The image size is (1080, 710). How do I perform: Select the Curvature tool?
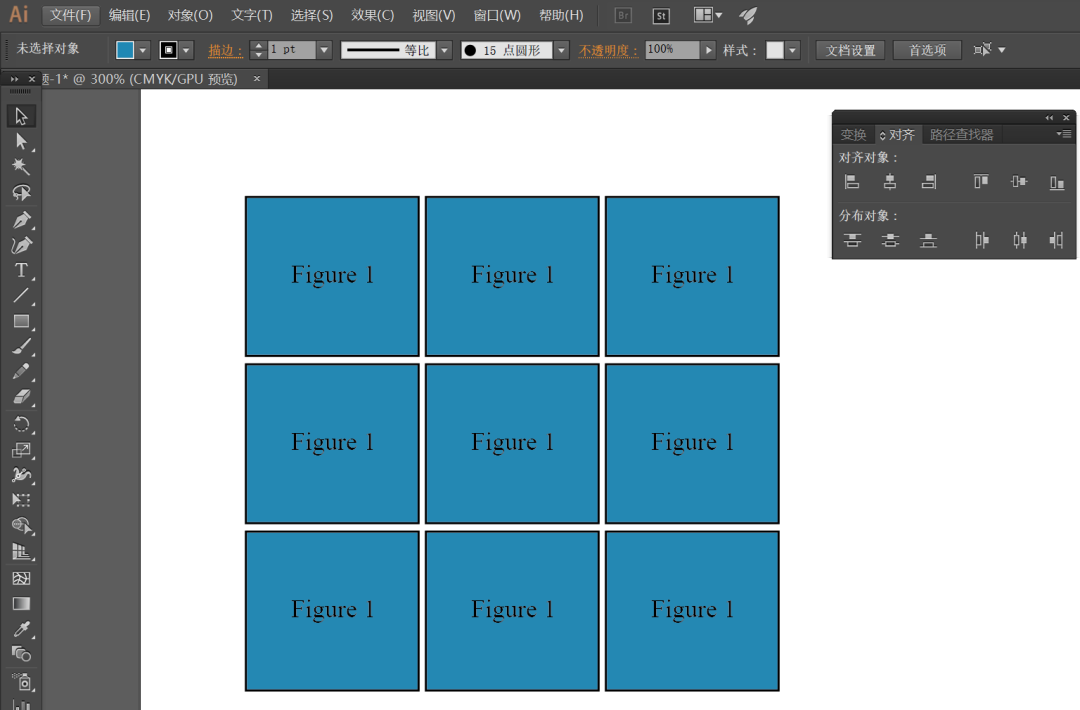click(21, 245)
